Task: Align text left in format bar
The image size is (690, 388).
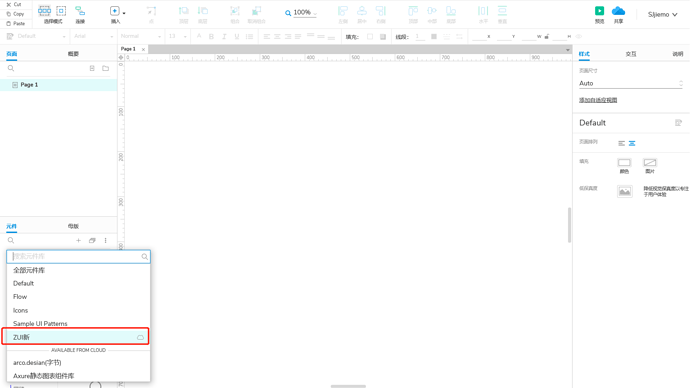Action: coord(267,37)
